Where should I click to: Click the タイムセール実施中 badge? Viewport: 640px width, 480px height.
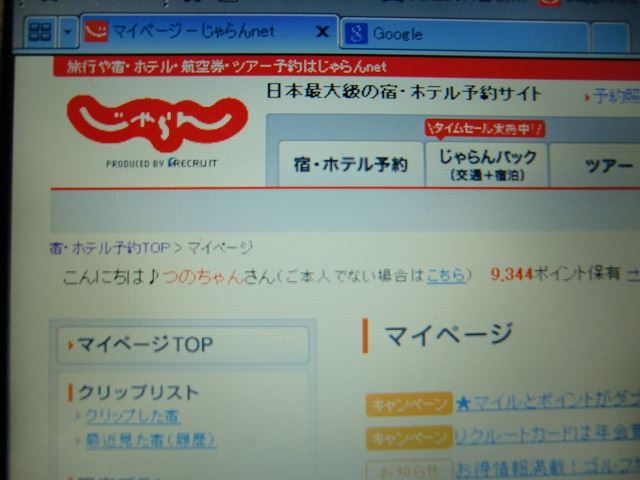(x=485, y=129)
